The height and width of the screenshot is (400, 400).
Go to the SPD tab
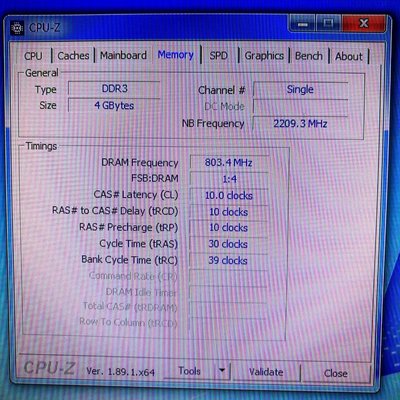(219, 56)
